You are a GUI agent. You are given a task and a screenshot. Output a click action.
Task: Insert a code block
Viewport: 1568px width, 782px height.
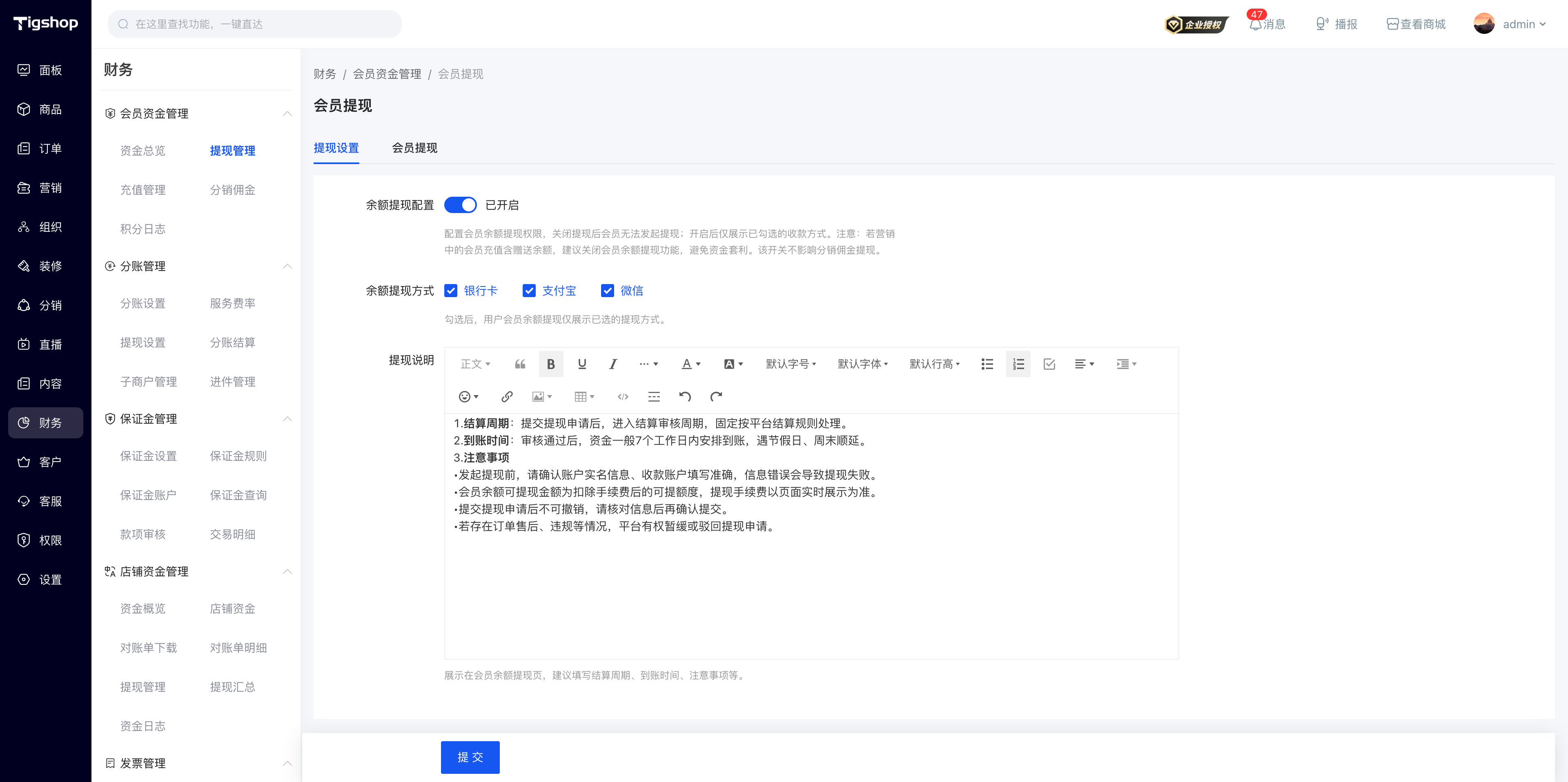click(623, 397)
